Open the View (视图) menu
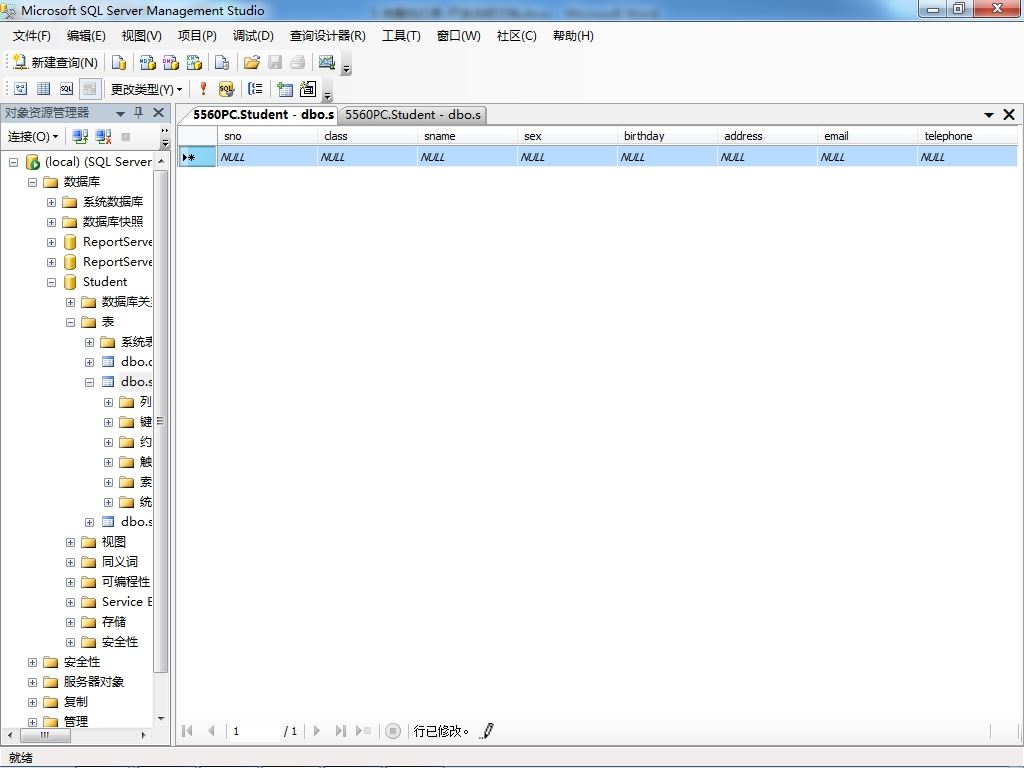The width and height of the screenshot is (1024, 768). coord(142,36)
